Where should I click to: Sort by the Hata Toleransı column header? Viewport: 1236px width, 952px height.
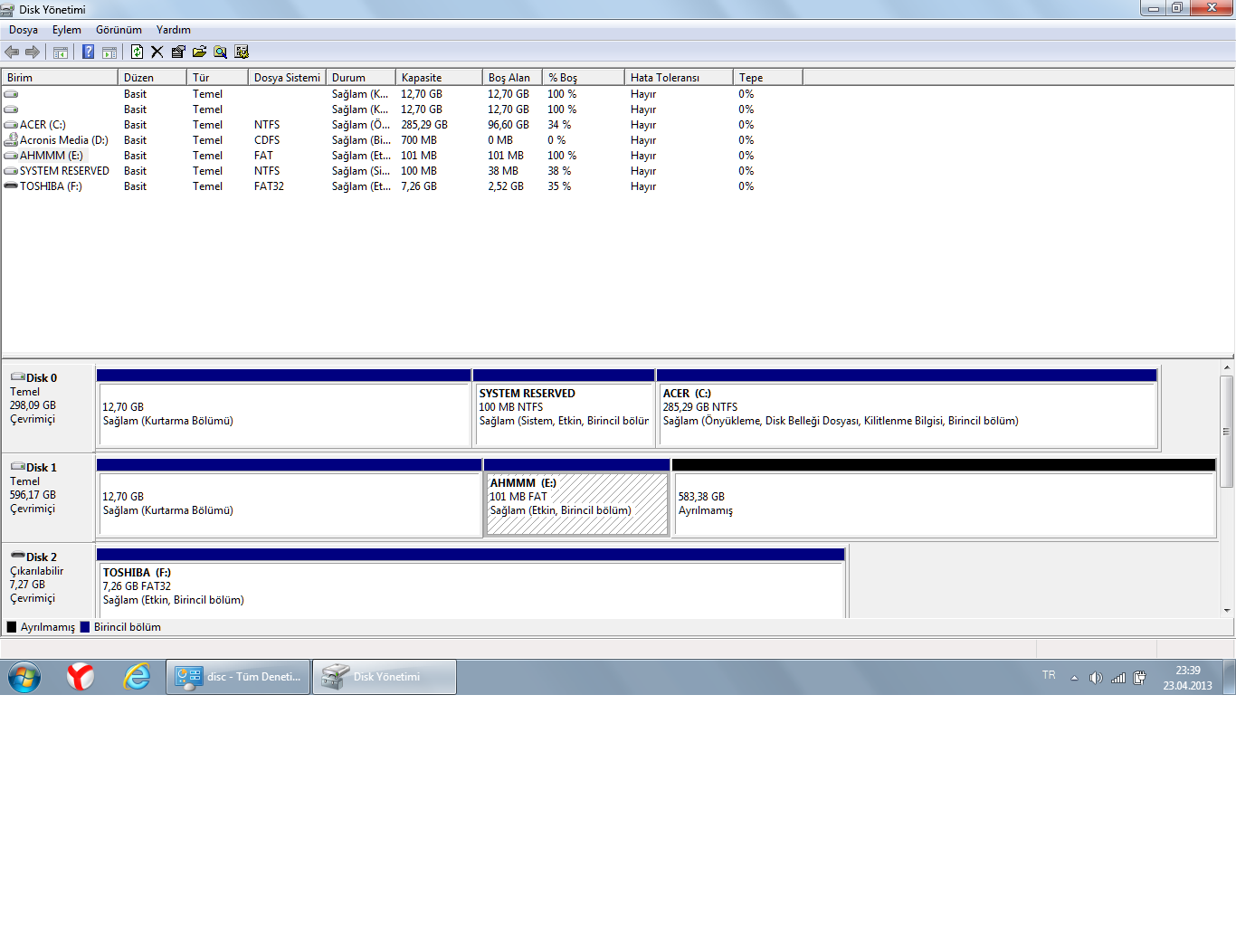click(679, 78)
